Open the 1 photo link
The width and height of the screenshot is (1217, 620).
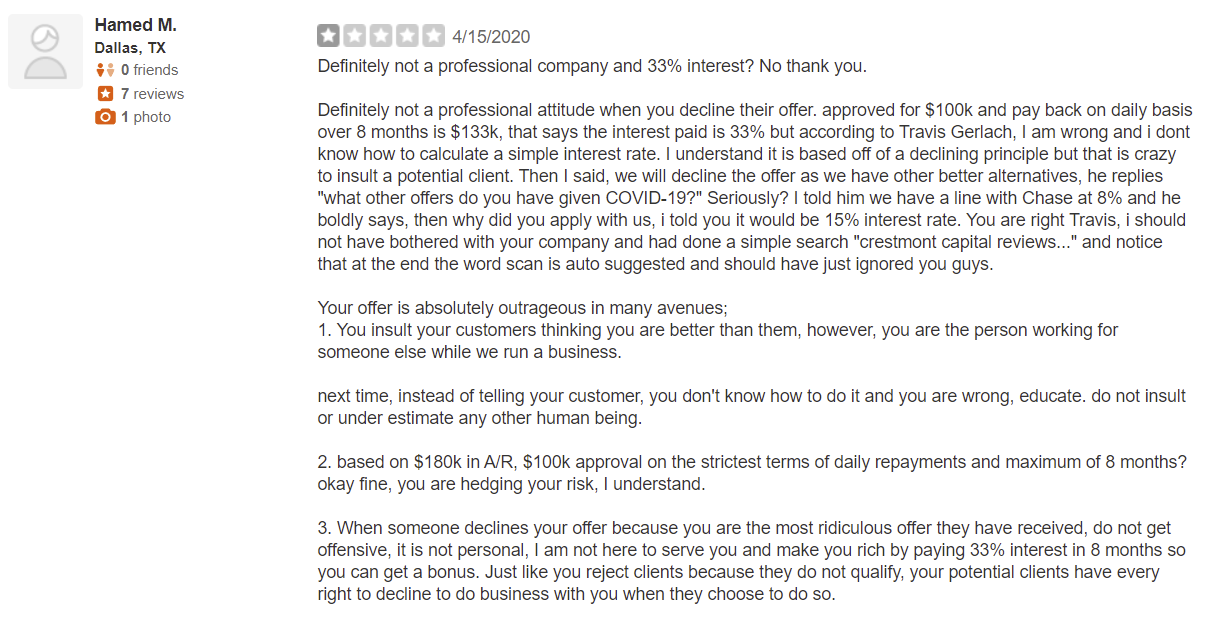click(x=146, y=117)
